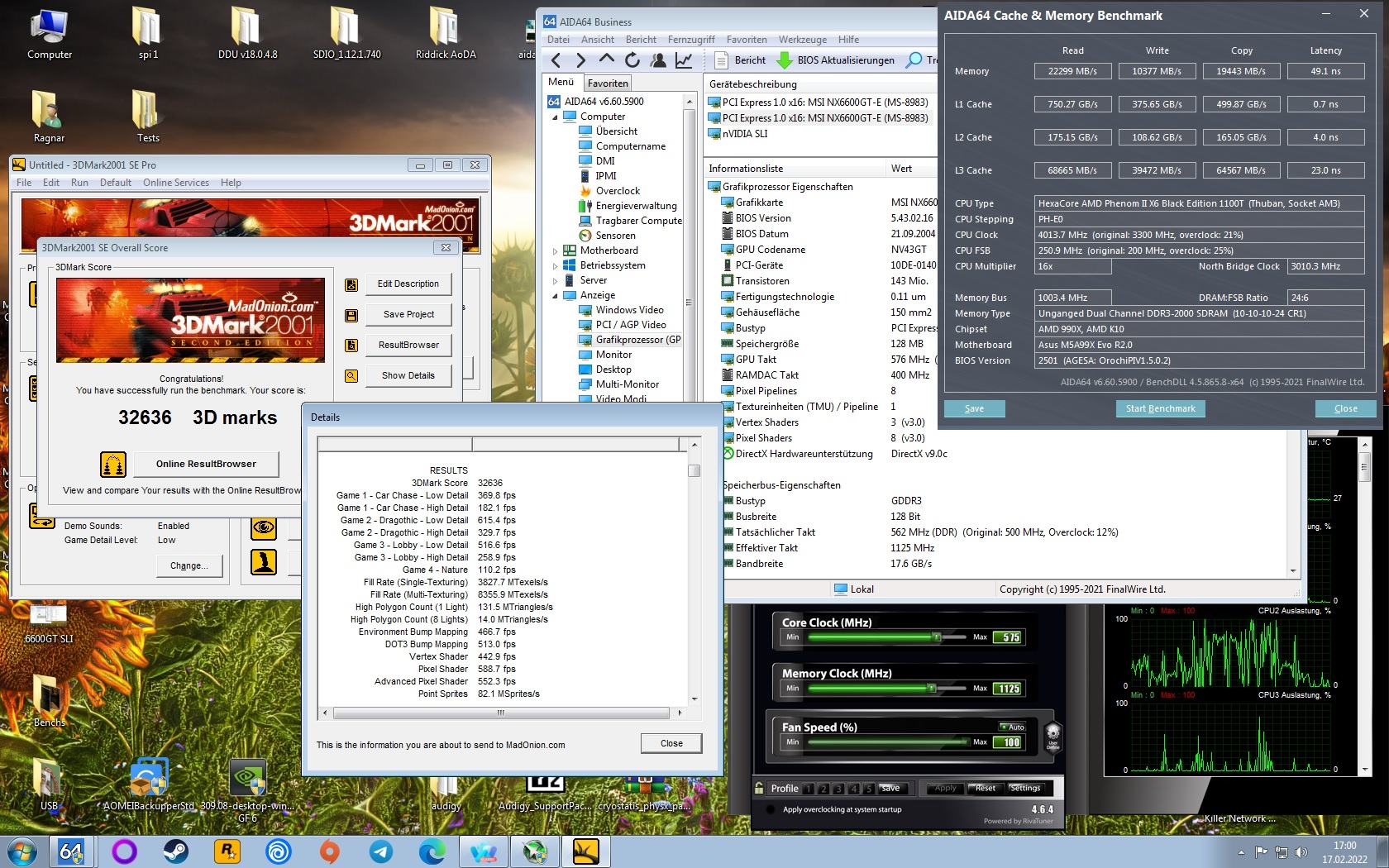Expand the Motherboard tree node

pyautogui.click(x=555, y=251)
